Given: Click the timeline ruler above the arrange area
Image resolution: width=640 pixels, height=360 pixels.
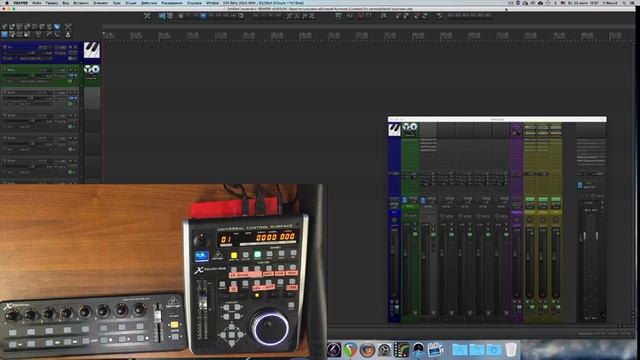Looking at the screenshot, I should 367,36.
